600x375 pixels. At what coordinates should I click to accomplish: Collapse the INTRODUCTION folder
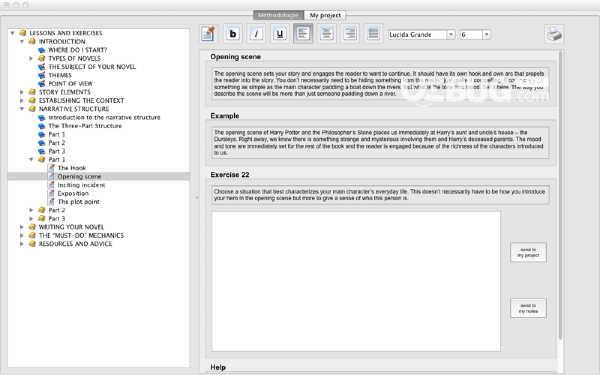[22, 41]
